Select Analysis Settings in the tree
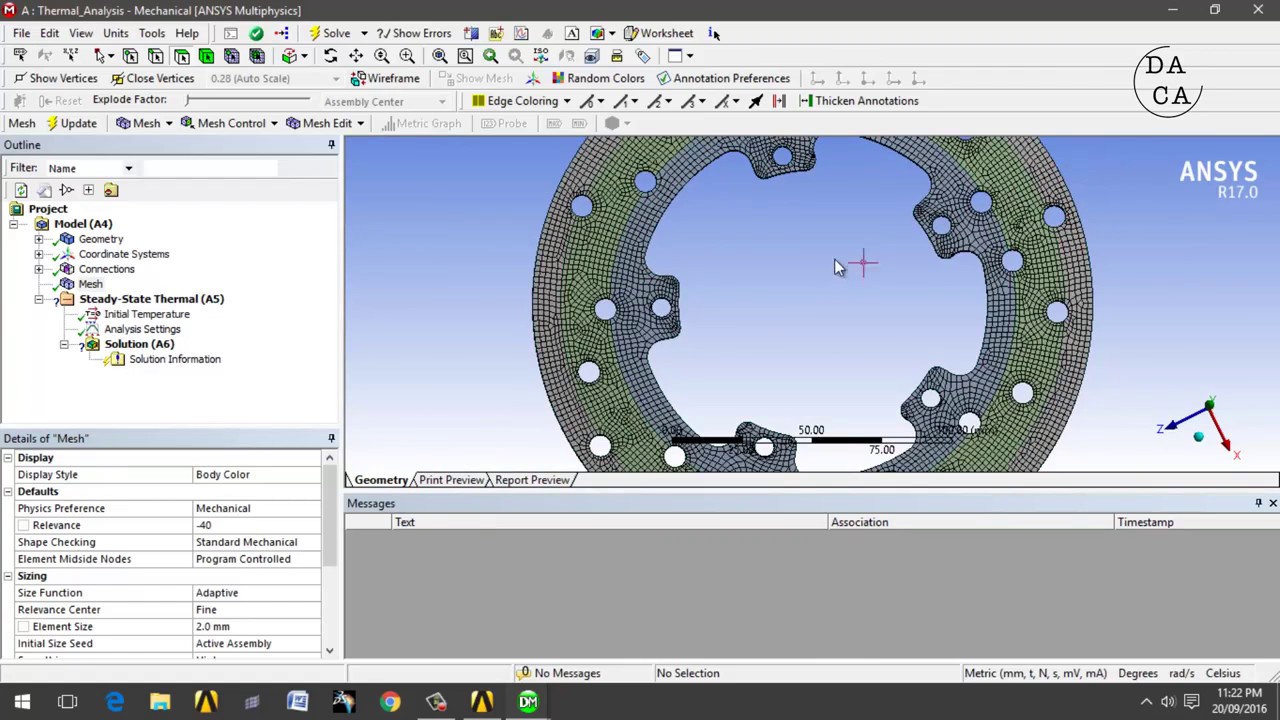This screenshot has height=720, width=1280. click(142, 329)
